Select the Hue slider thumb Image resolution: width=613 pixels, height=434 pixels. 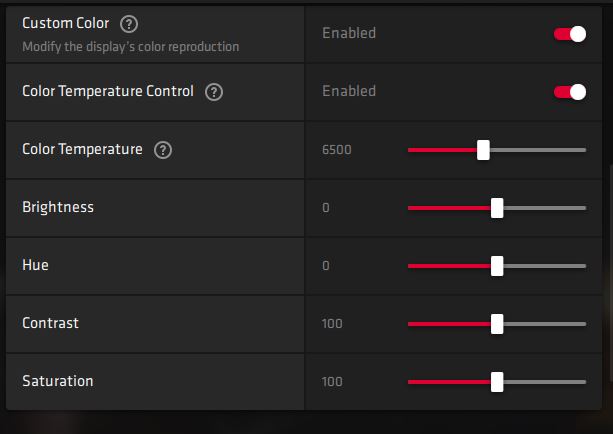[x=497, y=266]
